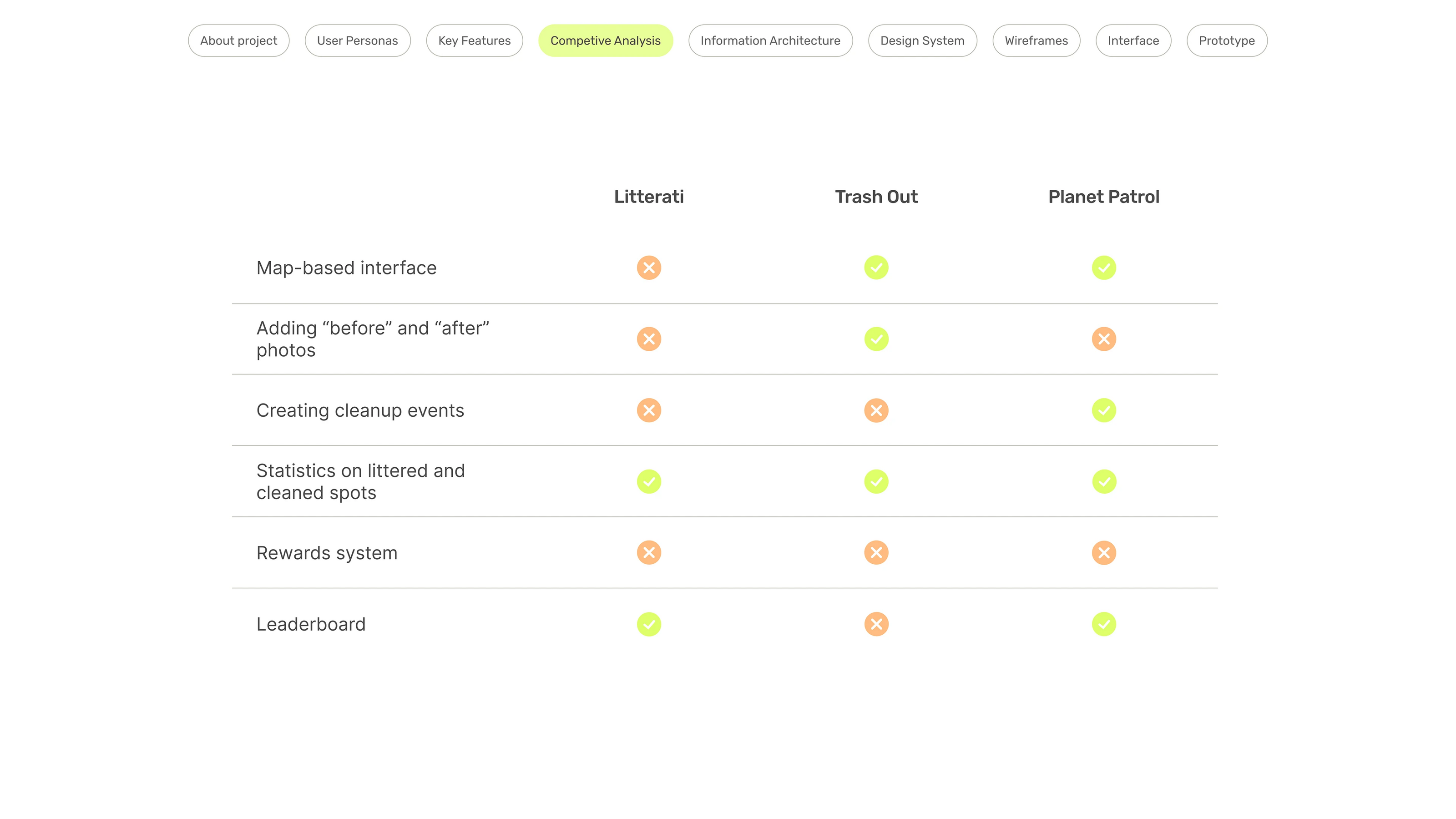Click Litterati's checkmark for Statistics row
This screenshot has height=819, width=1456.
point(649,481)
